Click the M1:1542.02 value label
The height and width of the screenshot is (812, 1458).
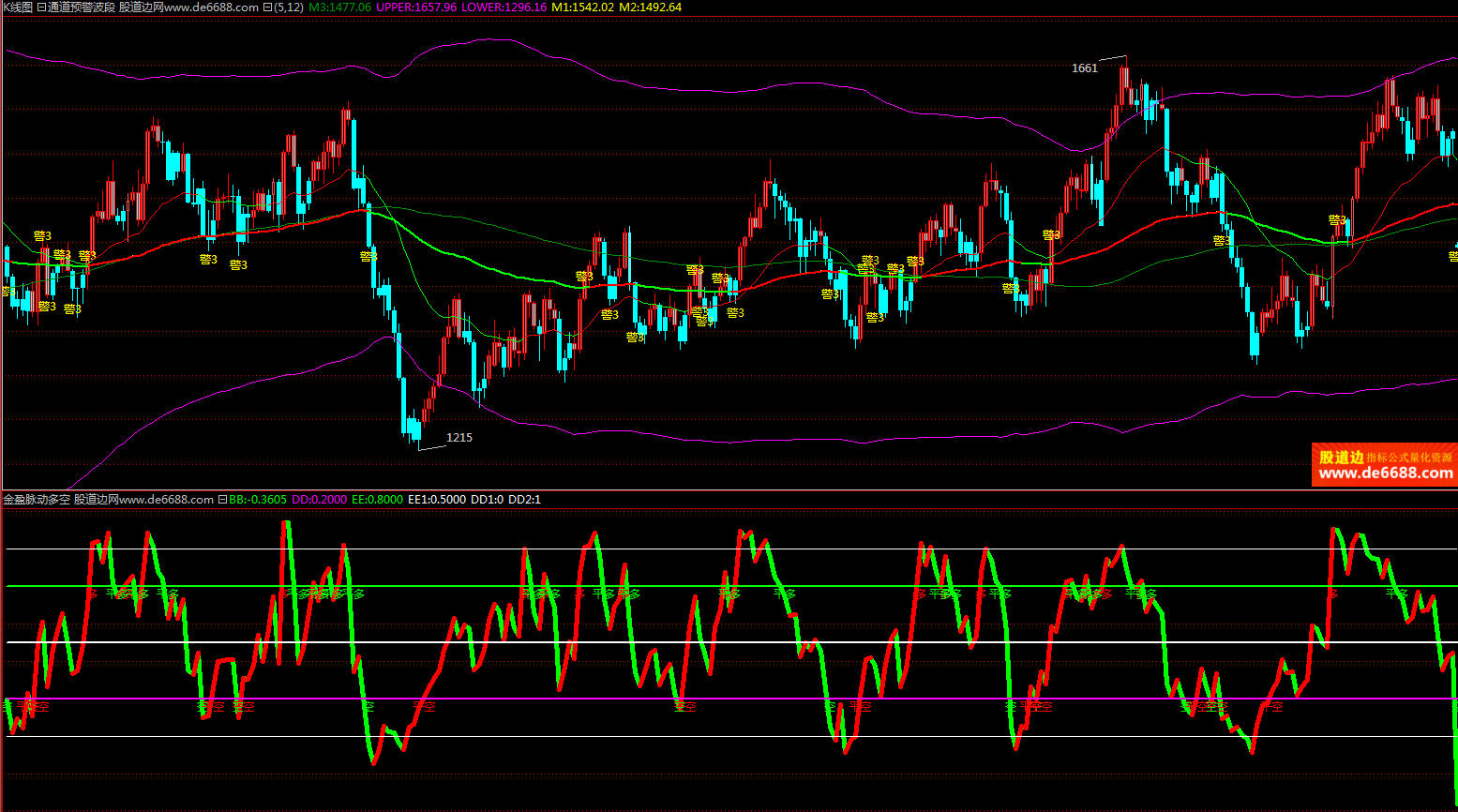[582, 7]
